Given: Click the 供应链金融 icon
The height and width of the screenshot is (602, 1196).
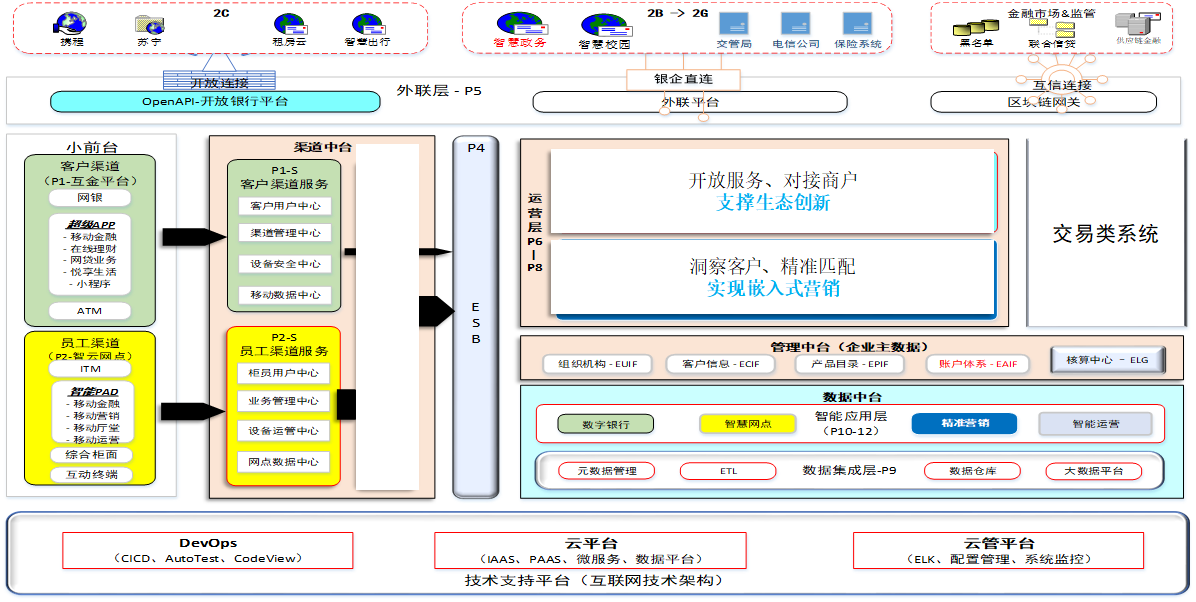Looking at the screenshot, I should point(1138,25).
